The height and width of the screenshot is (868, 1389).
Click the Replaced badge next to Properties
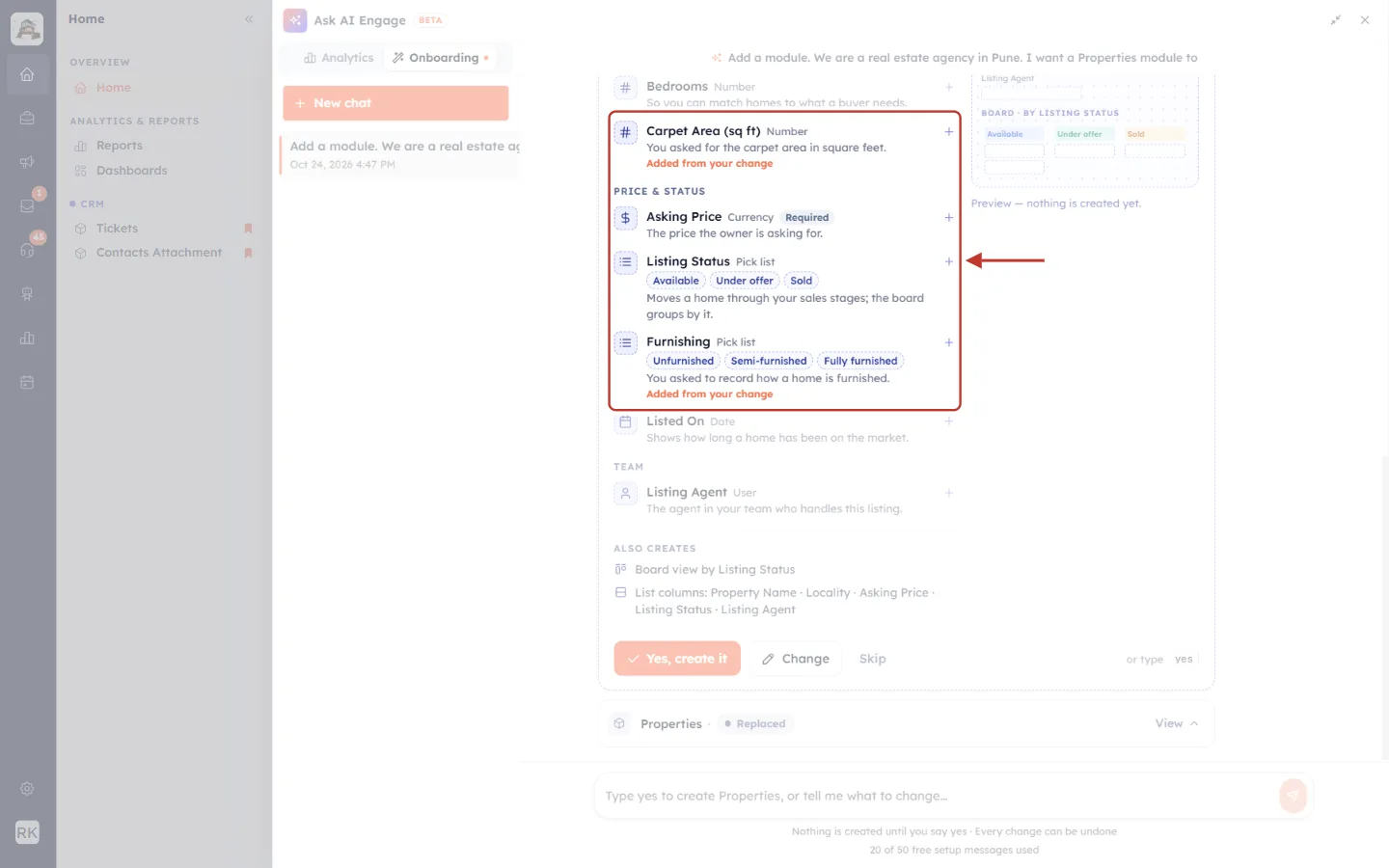click(x=755, y=723)
